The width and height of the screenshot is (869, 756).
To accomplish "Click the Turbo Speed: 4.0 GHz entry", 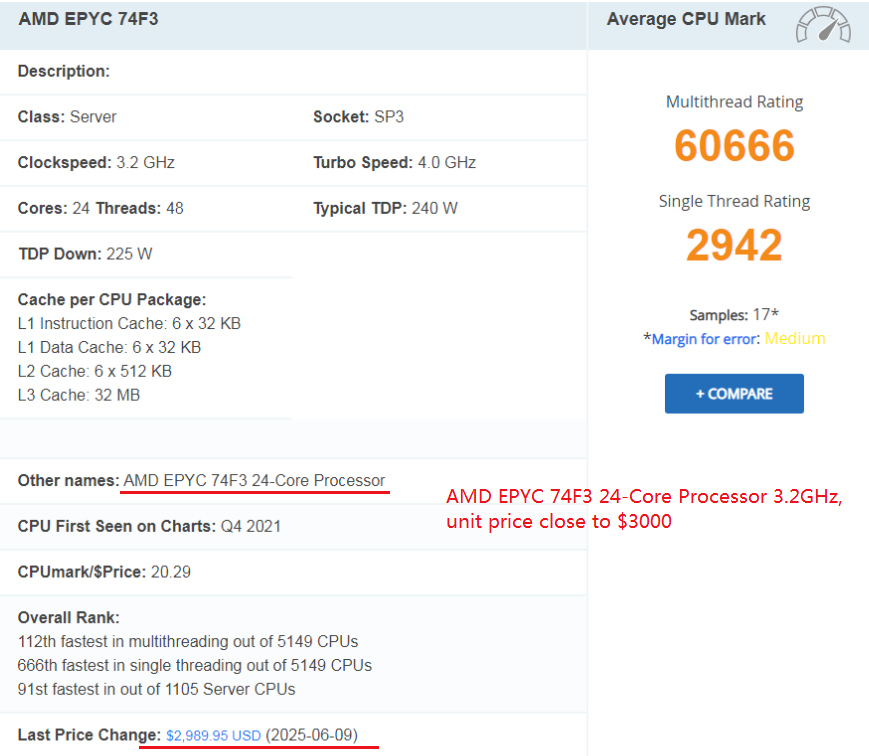I will point(395,162).
